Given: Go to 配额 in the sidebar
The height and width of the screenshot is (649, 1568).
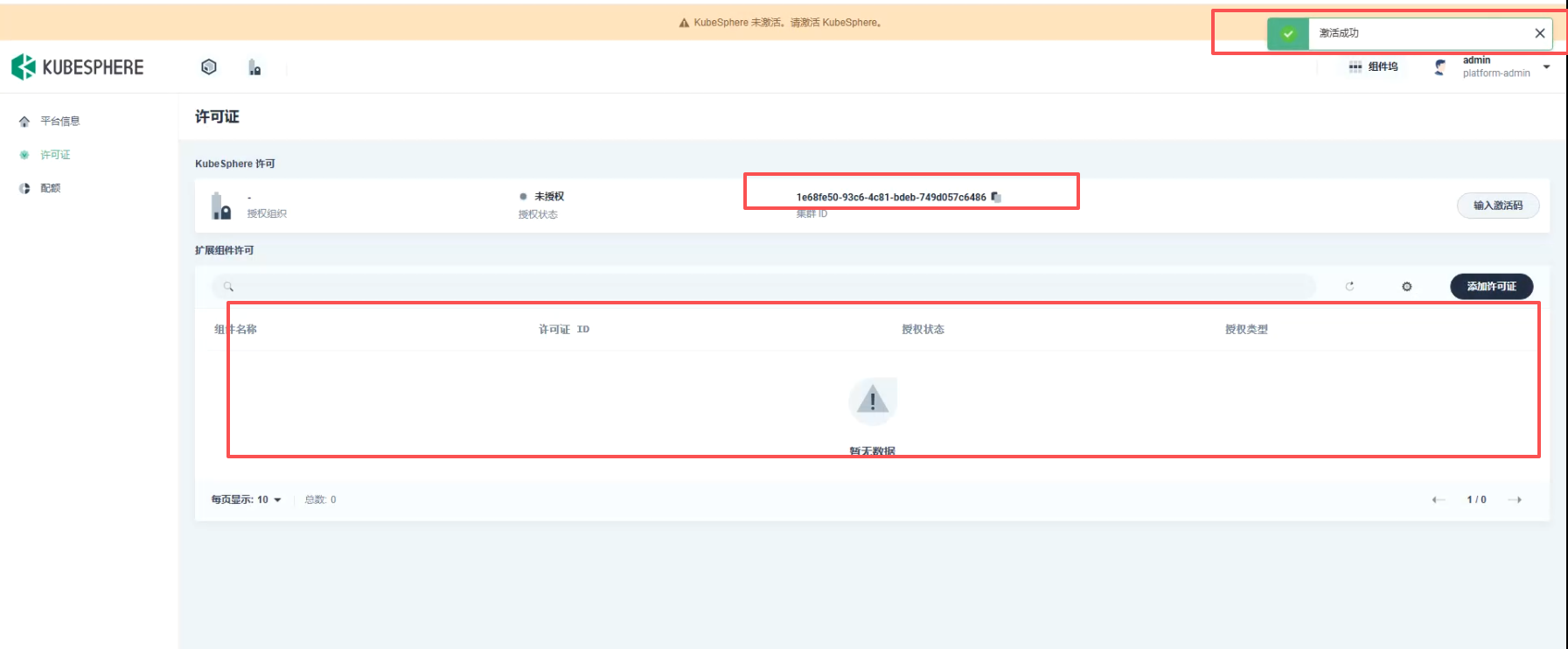Looking at the screenshot, I should pos(51,188).
